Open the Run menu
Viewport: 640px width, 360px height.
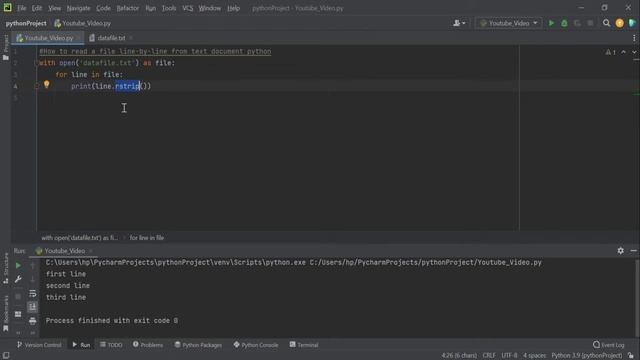[151, 8]
